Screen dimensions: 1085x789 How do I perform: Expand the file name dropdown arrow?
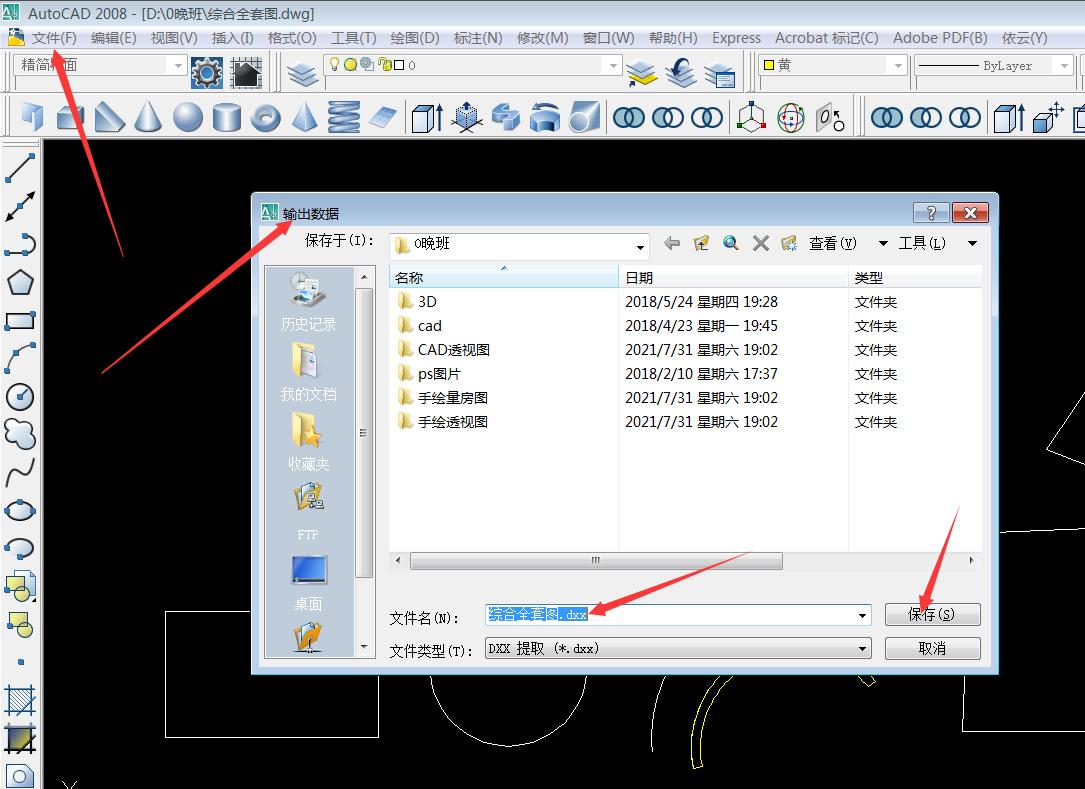(x=862, y=615)
